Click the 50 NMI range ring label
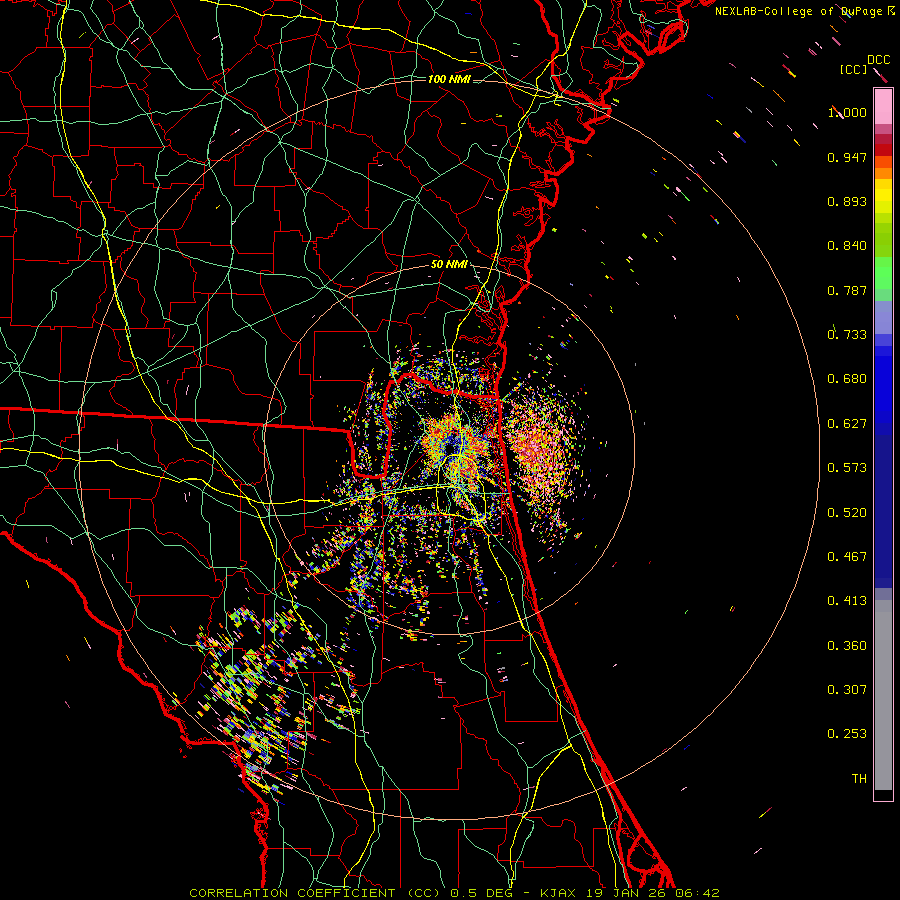 (x=449, y=265)
